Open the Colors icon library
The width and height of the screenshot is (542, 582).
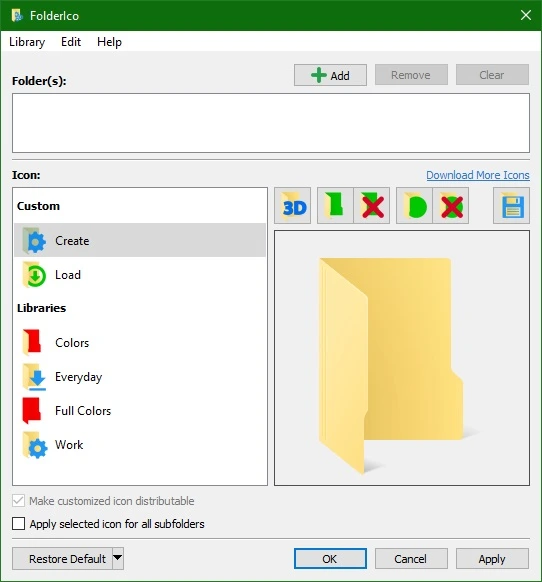(x=140, y=342)
